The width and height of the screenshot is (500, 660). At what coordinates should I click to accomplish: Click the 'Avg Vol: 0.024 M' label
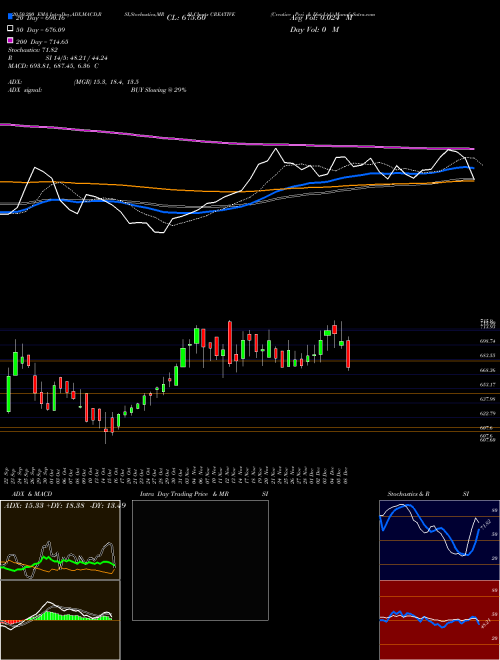pyautogui.click(x=321, y=18)
